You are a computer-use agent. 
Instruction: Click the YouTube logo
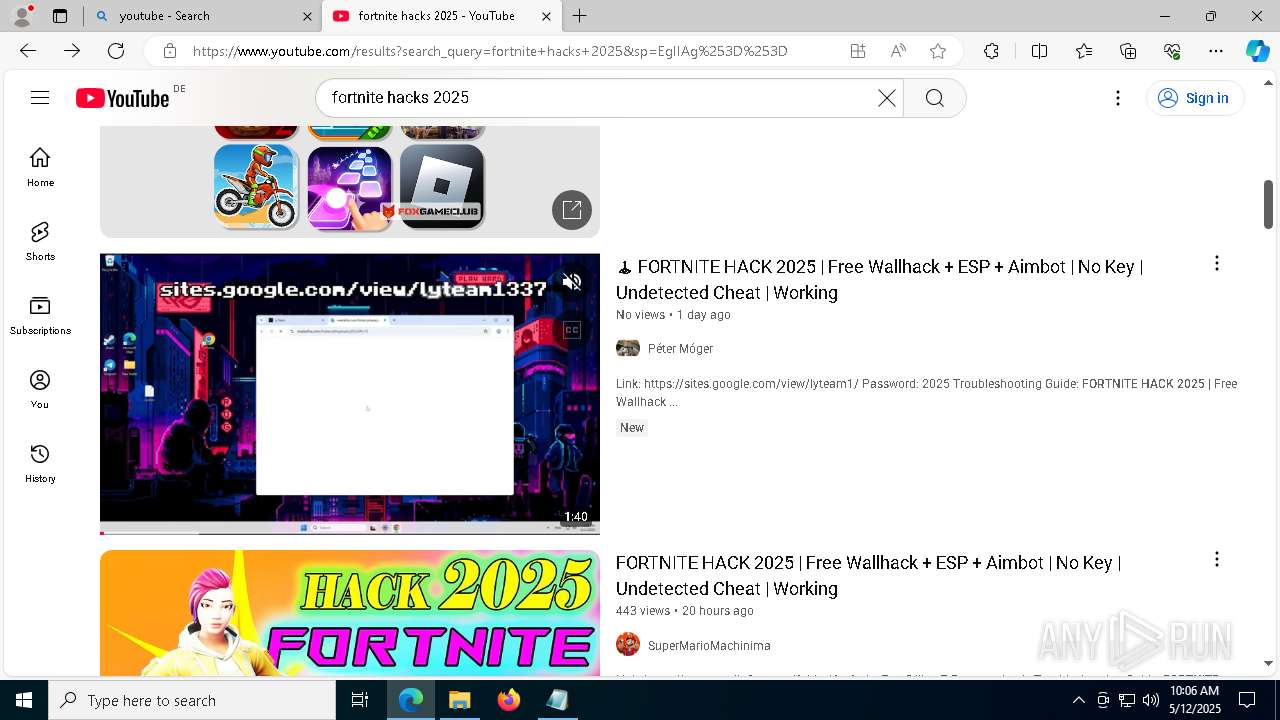click(122, 98)
